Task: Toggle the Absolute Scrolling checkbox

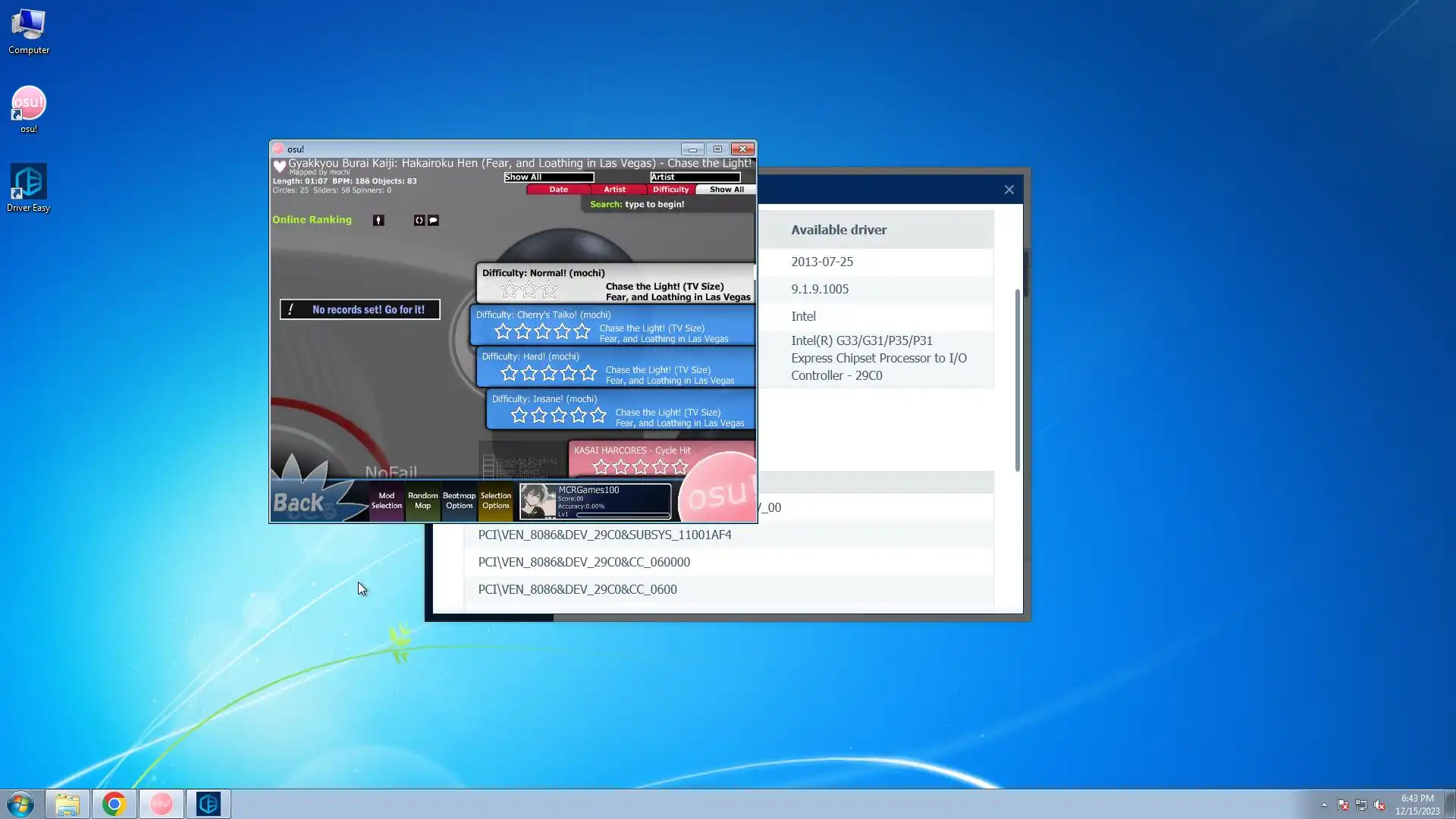Action: (488, 460)
